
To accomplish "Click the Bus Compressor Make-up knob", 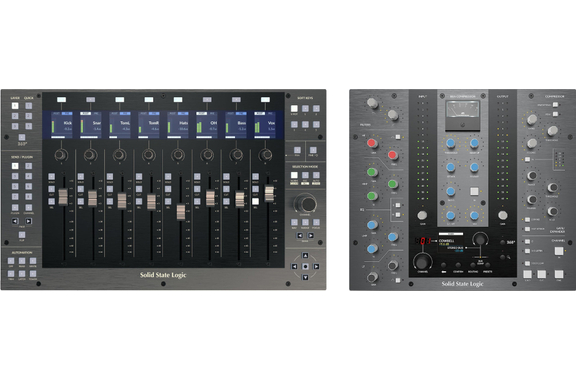I will click(x=474, y=144).
